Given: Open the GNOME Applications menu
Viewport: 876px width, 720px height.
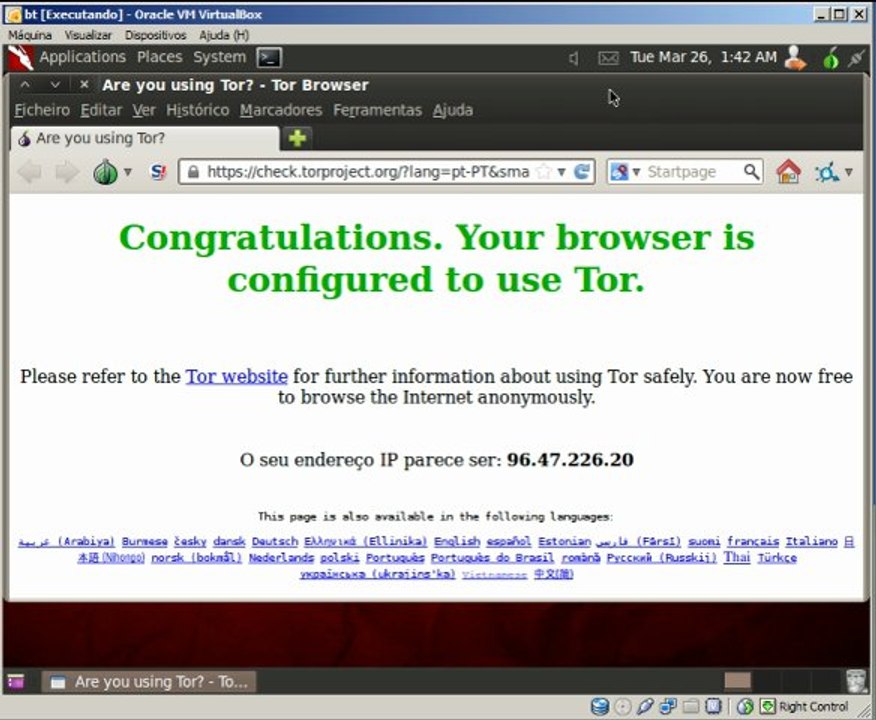Looking at the screenshot, I should 83,57.
